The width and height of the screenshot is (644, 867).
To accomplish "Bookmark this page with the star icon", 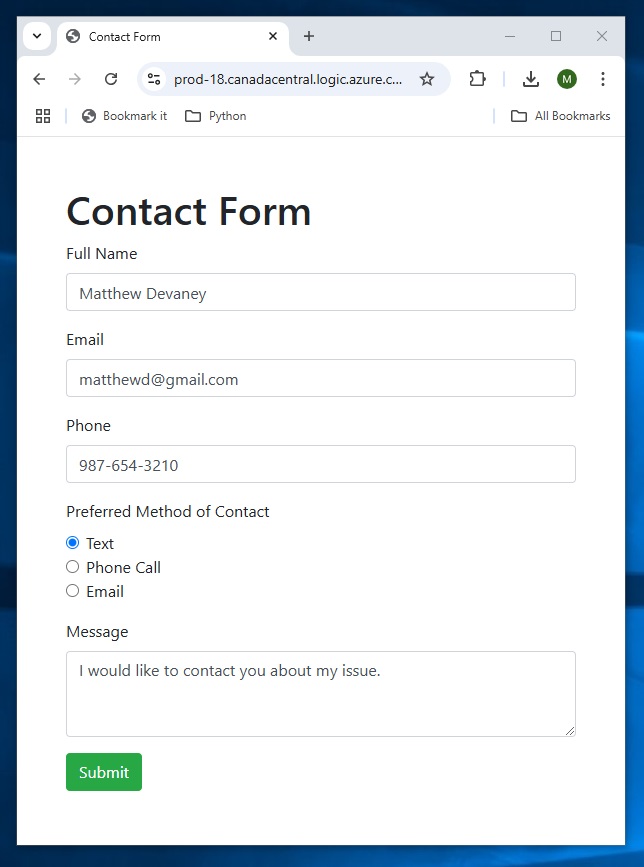I will pyautogui.click(x=427, y=79).
